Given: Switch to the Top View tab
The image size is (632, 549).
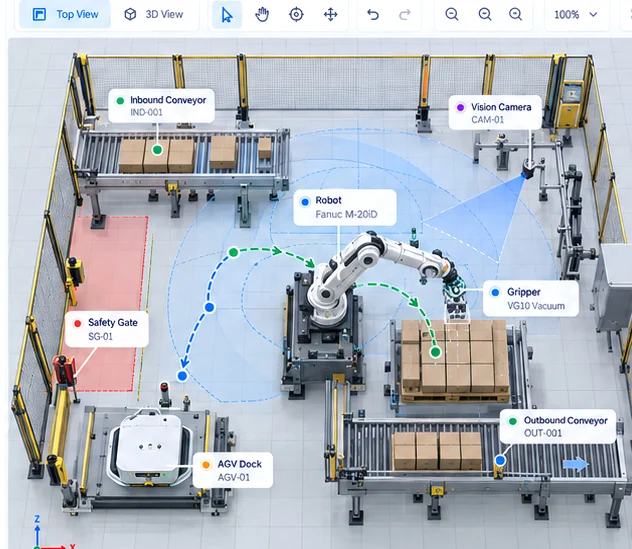Looking at the screenshot, I should [x=65, y=15].
